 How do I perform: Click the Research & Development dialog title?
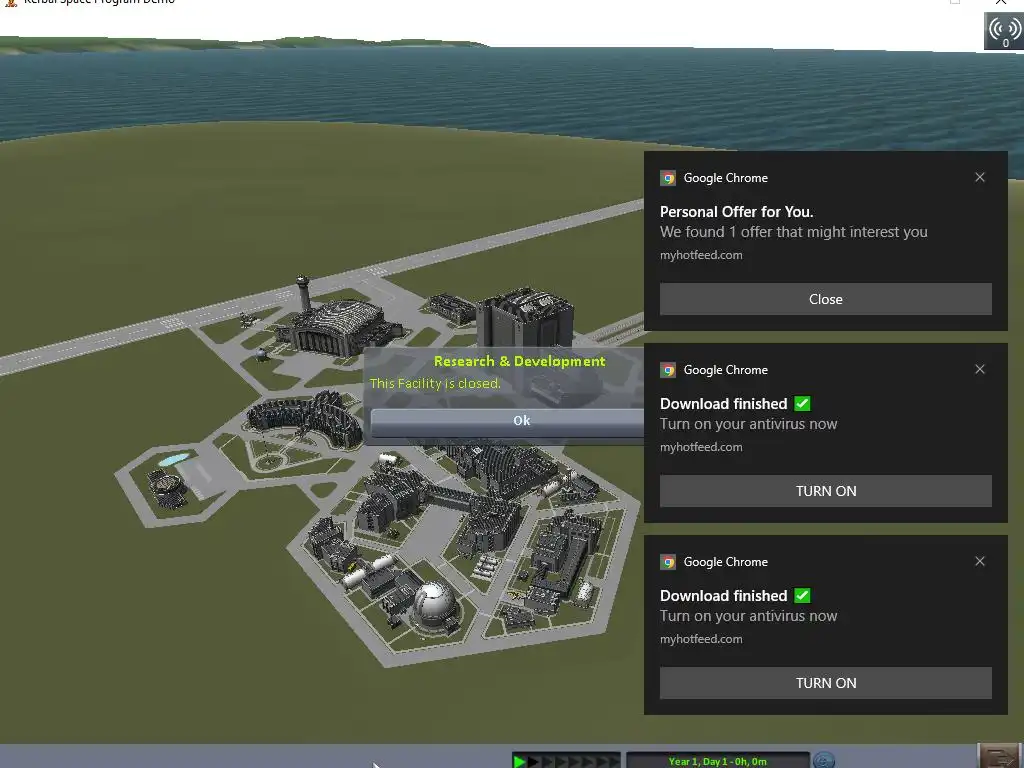click(x=519, y=361)
